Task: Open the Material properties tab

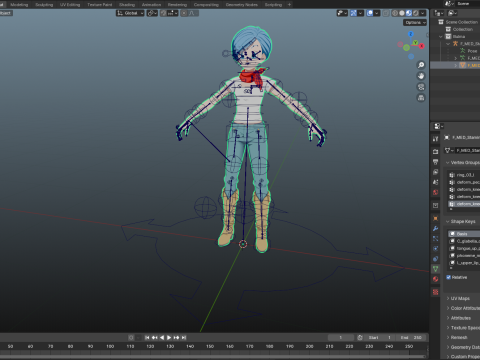Action: (435, 279)
